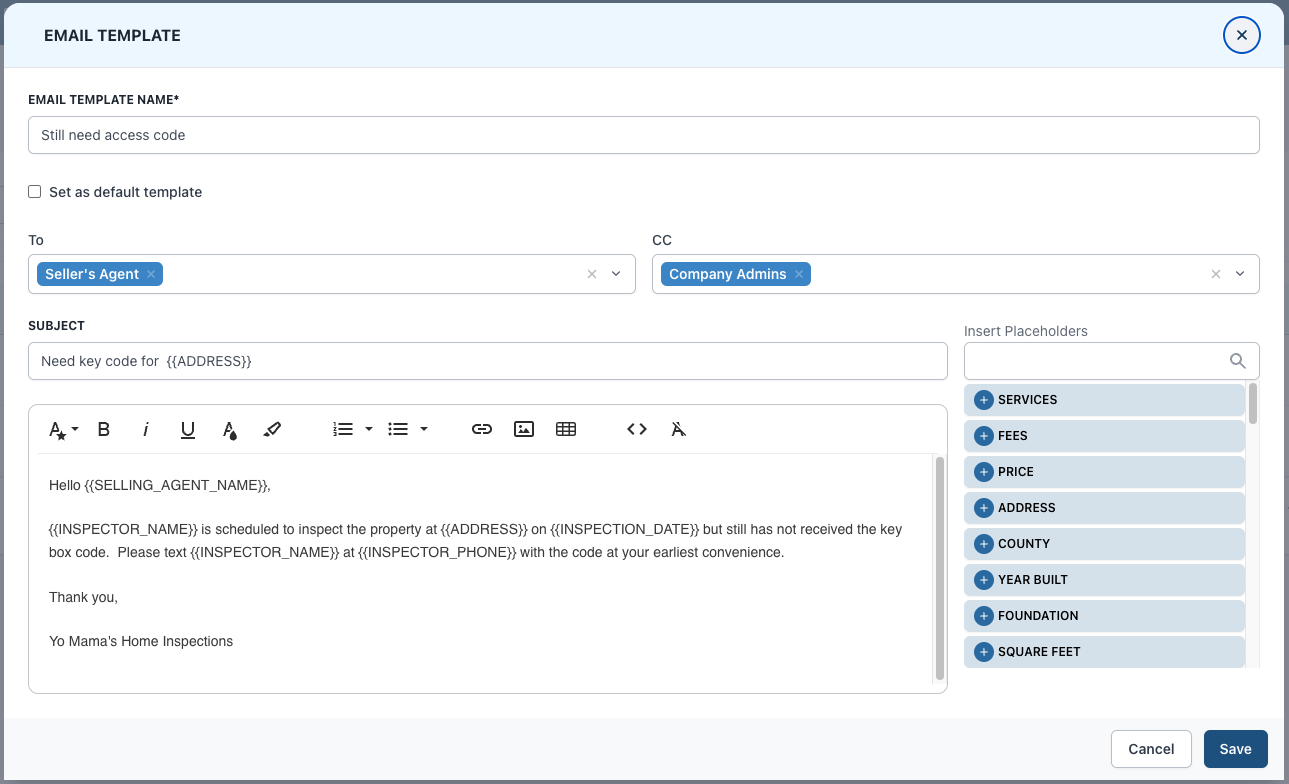Toggle bold formatting in the editor
The width and height of the screenshot is (1289, 784).
[x=103, y=428]
